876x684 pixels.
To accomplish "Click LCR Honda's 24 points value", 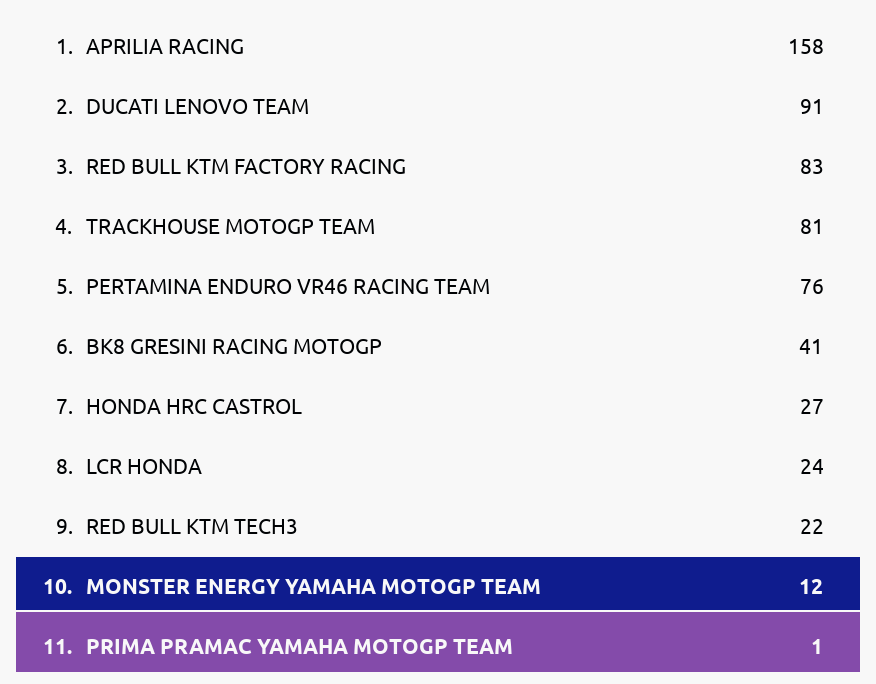I will click(x=811, y=467).
